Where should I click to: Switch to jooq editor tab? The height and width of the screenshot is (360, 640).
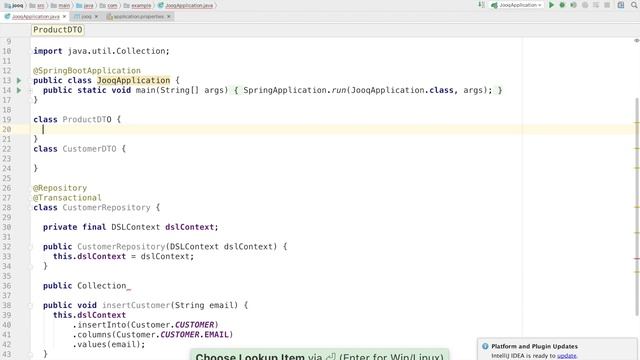pyautogui.click(x=86, y=16)
